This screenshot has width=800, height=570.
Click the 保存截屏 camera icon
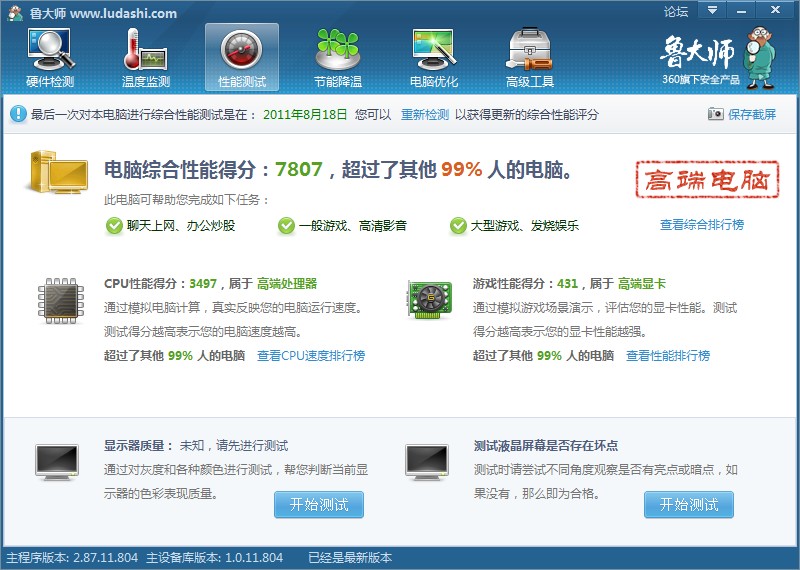coord(716,114)
